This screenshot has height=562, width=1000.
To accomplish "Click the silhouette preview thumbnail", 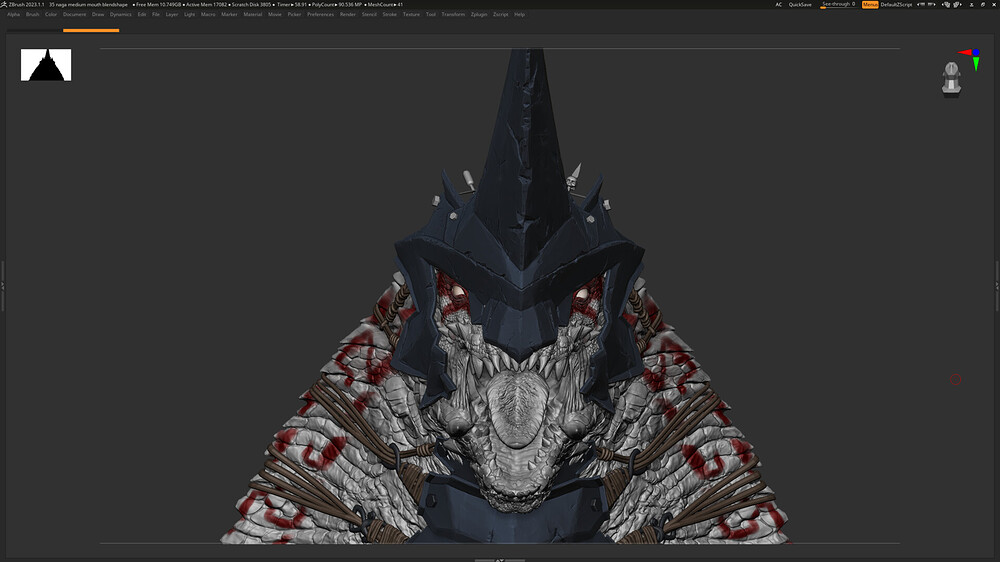I will coord(46,65).
